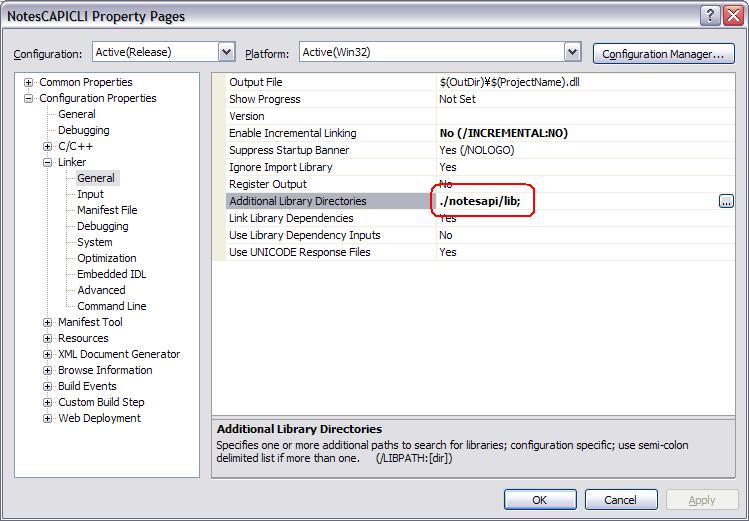This screenshot has height=521, width=749.
Task: Select Optimization under Linker
Action: click(x=107, y=258)
